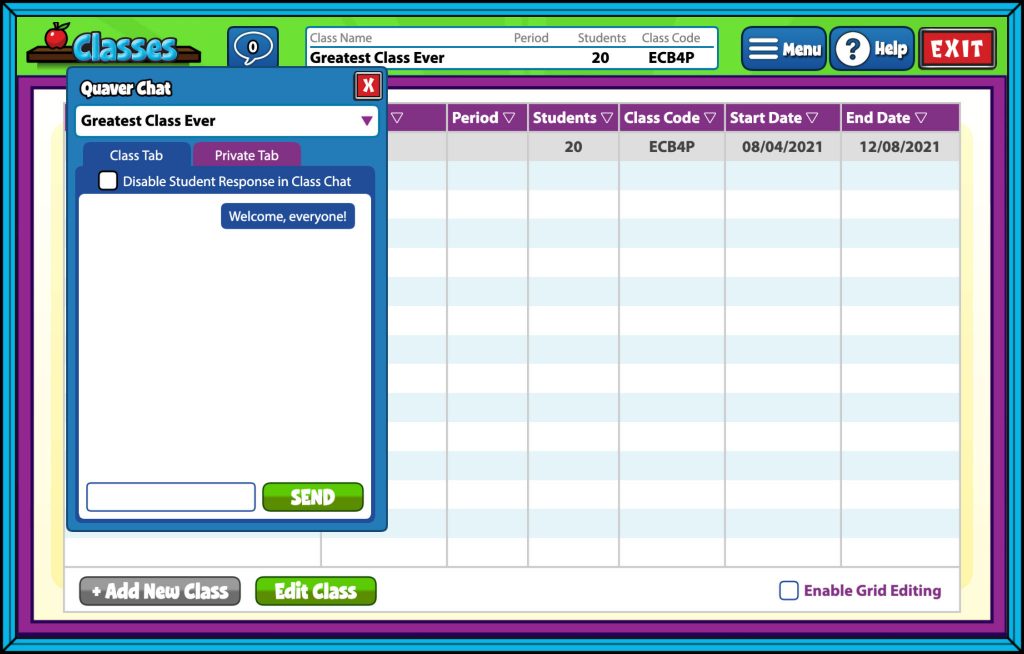This screenshot has height=654, width=1024.
Task: Sort by the Class Code column header
Action: [672, 118]
